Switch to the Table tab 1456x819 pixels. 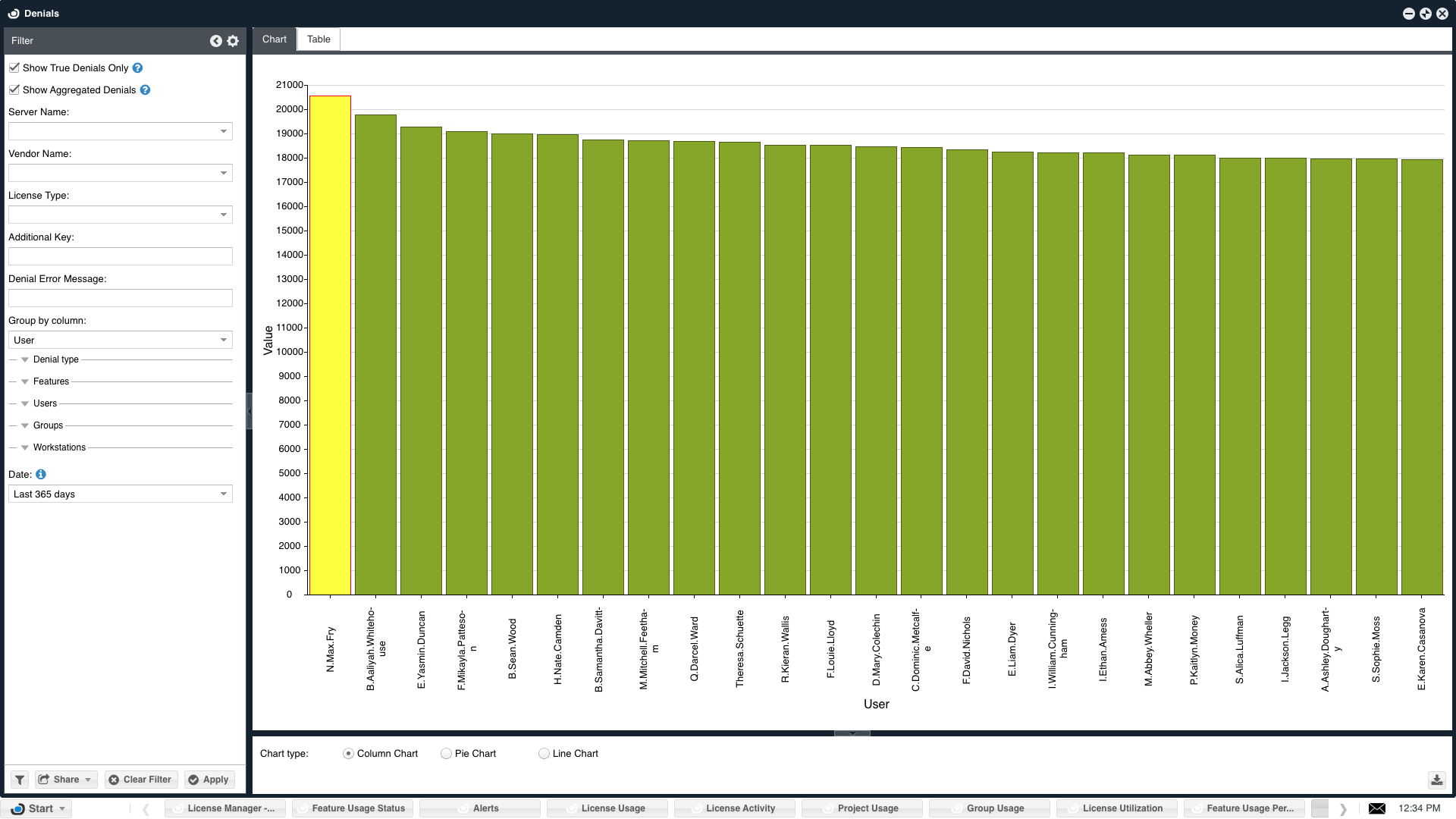(x=318, y=39)
